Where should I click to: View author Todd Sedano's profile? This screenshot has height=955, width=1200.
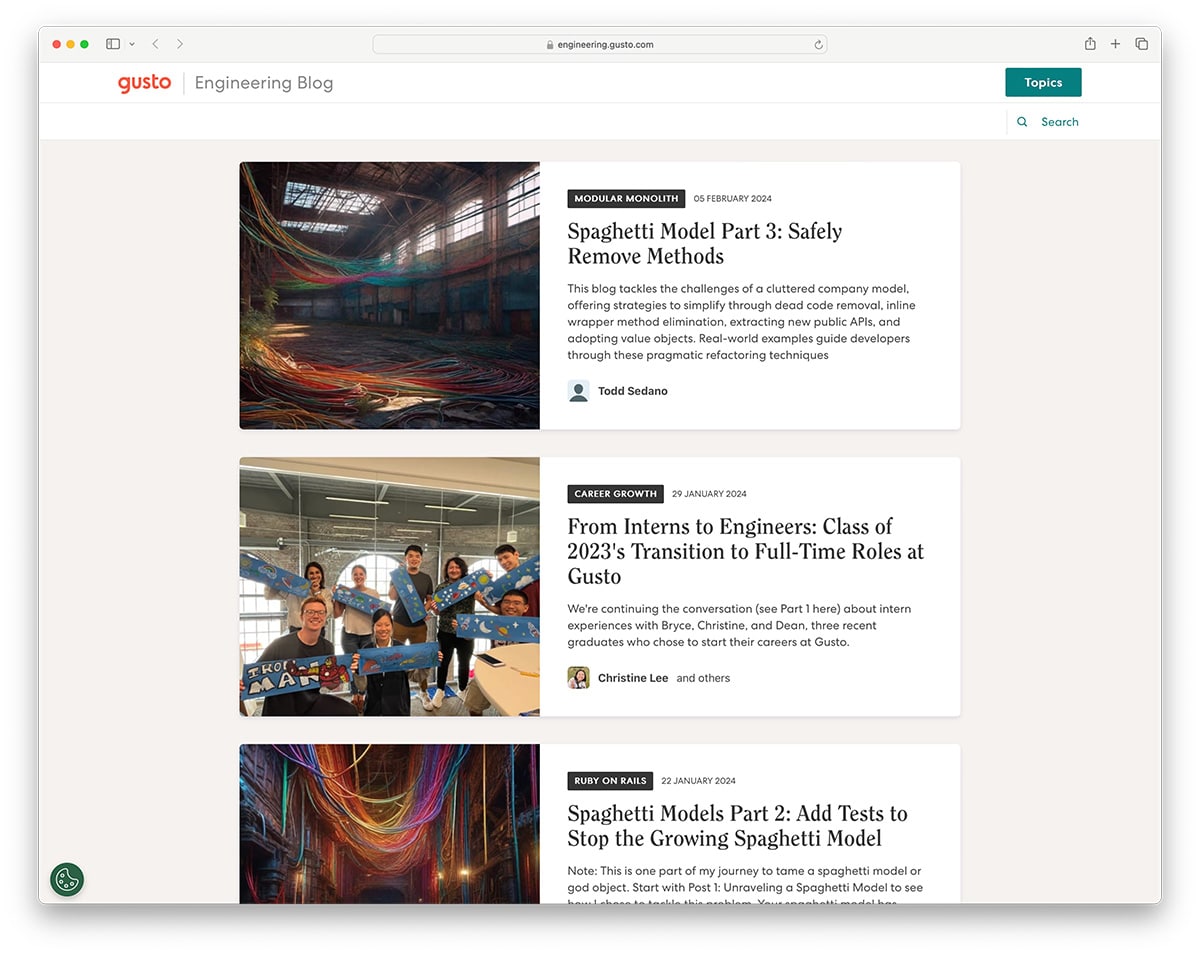tap(632, 391)
